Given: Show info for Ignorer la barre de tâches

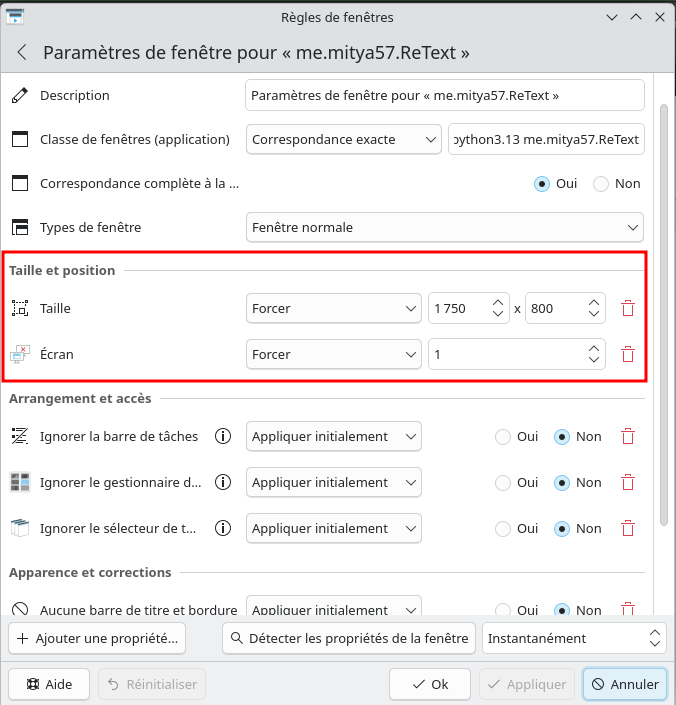Looking at the screenshot, I should pos(224,437).
